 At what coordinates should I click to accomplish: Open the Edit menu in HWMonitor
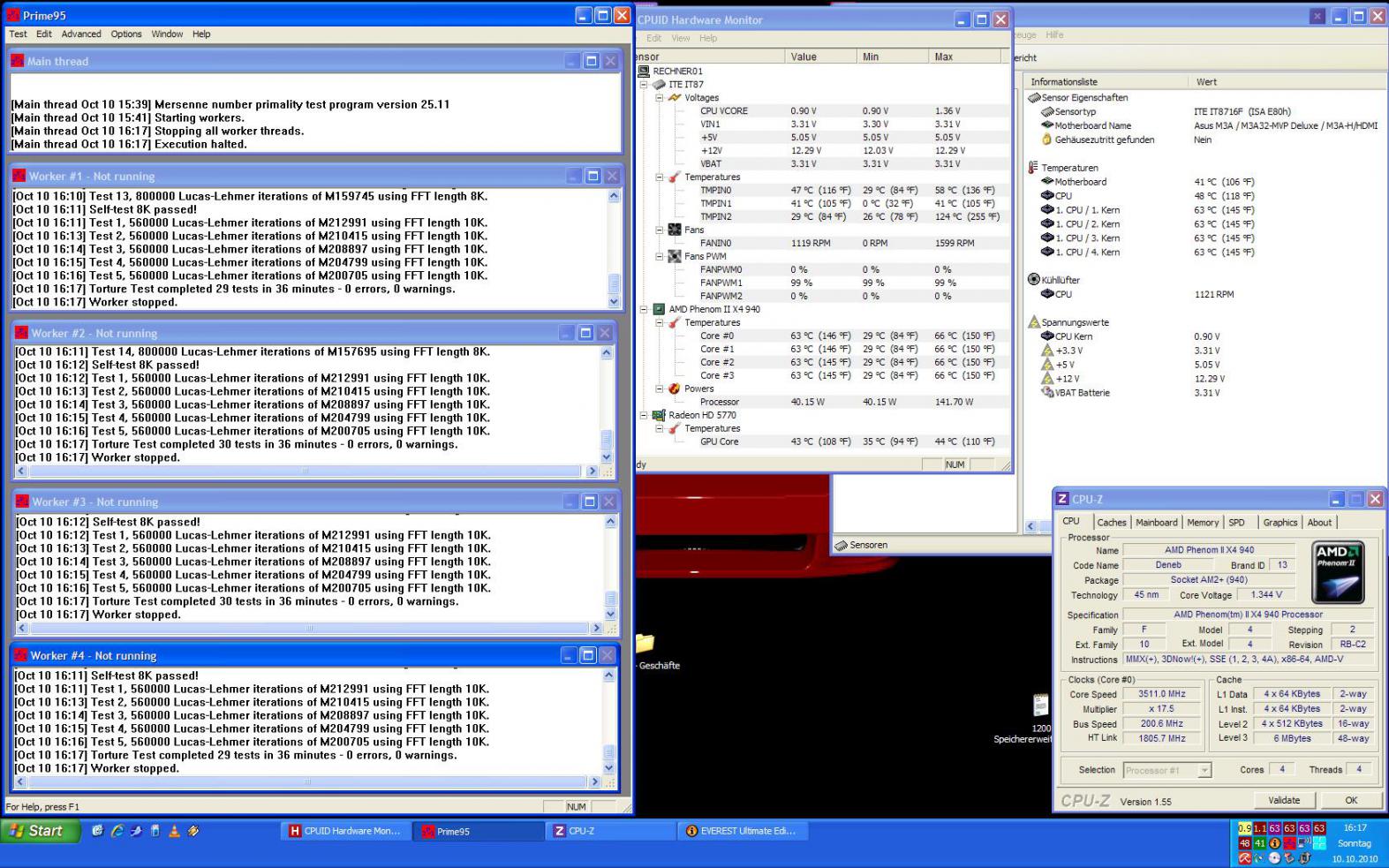tap(653, 38)
